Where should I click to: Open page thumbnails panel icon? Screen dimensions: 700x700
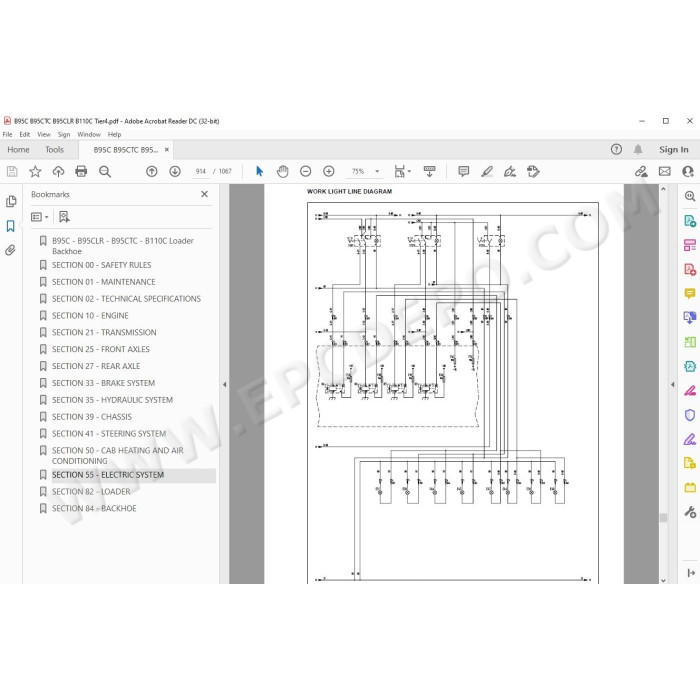(x=11, y=201)
